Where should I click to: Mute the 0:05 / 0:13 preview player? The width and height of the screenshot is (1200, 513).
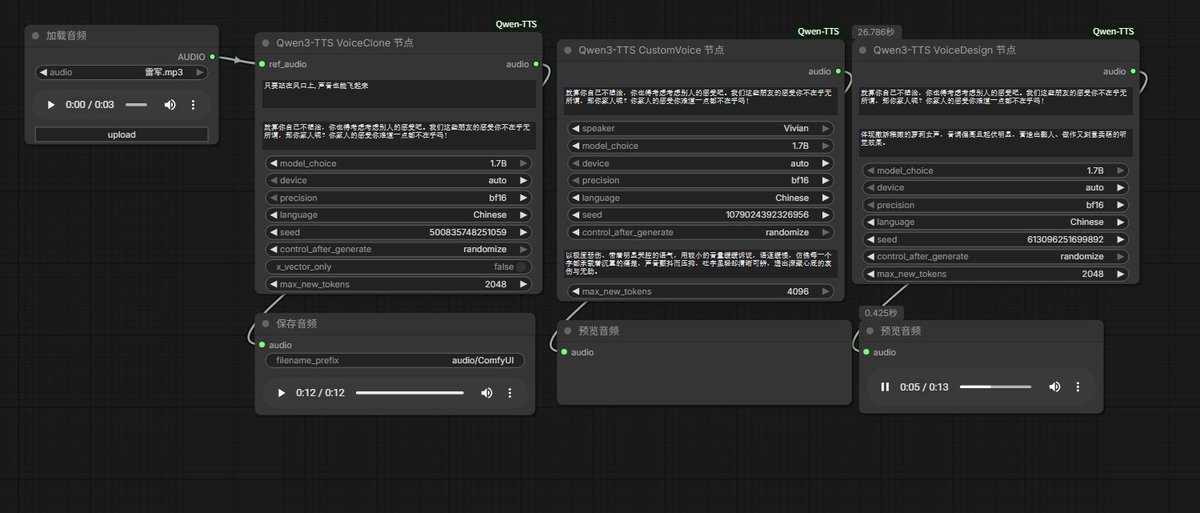point(1054,387)
